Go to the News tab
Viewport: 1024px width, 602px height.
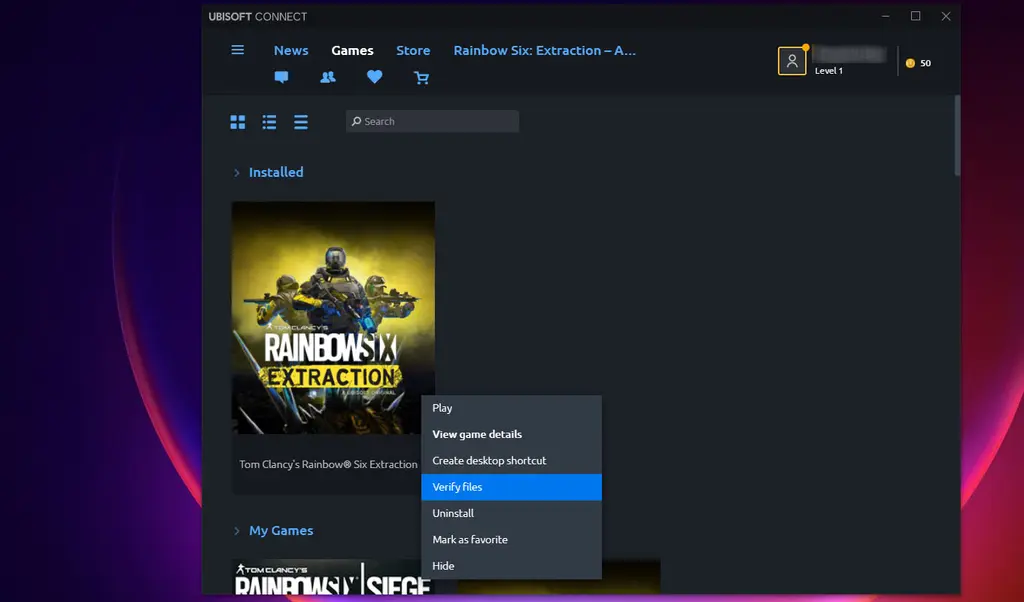pyautogui.click(x=291, y=50)
